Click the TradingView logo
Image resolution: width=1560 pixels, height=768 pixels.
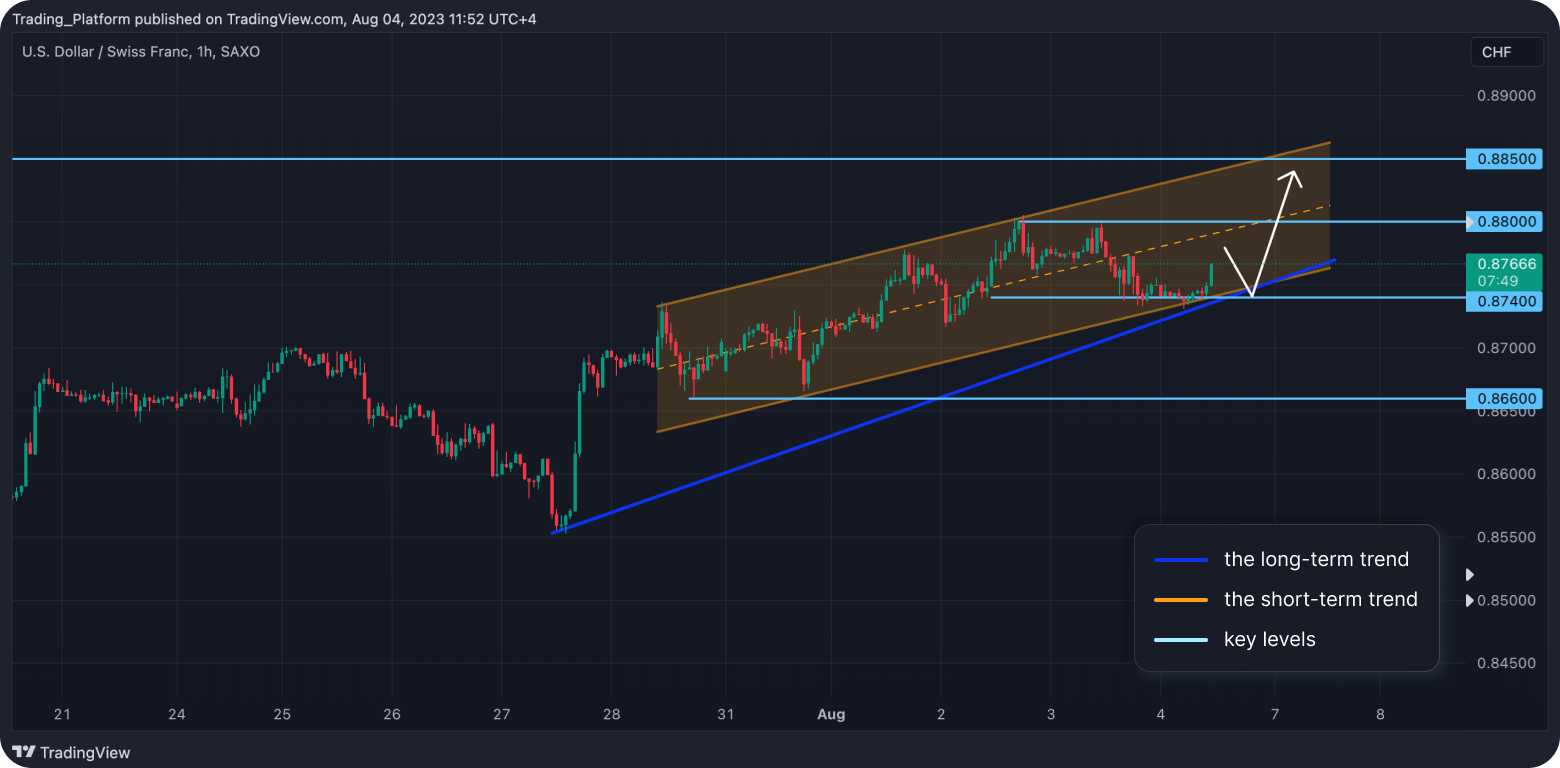pos(71,752)
